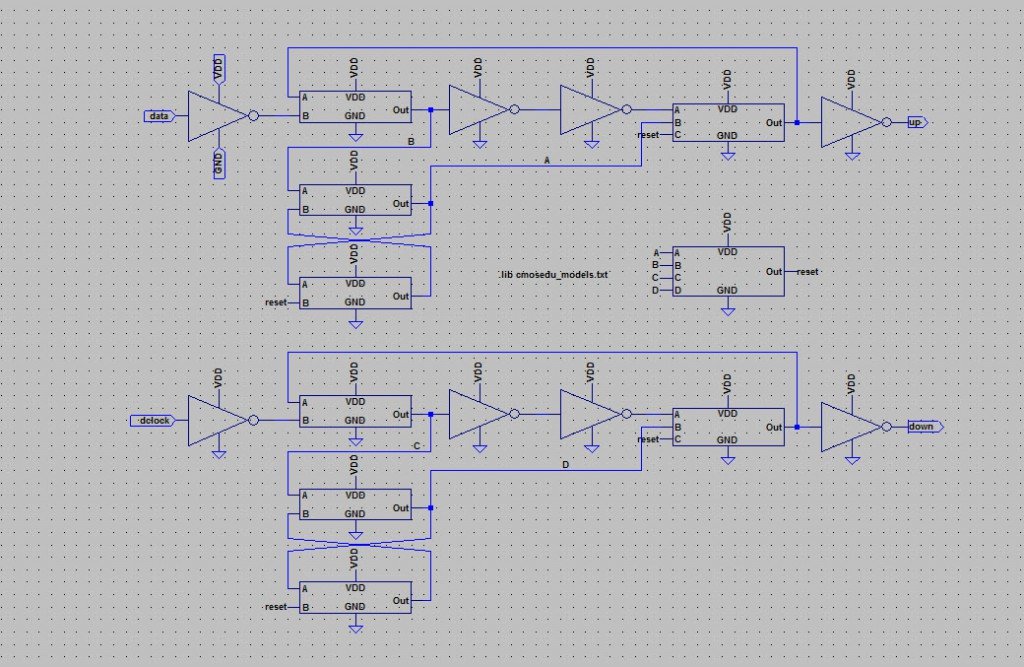The width and height of the screenshot is (1024, 667).
Task: Click the "data" input port
Action: 159,116
